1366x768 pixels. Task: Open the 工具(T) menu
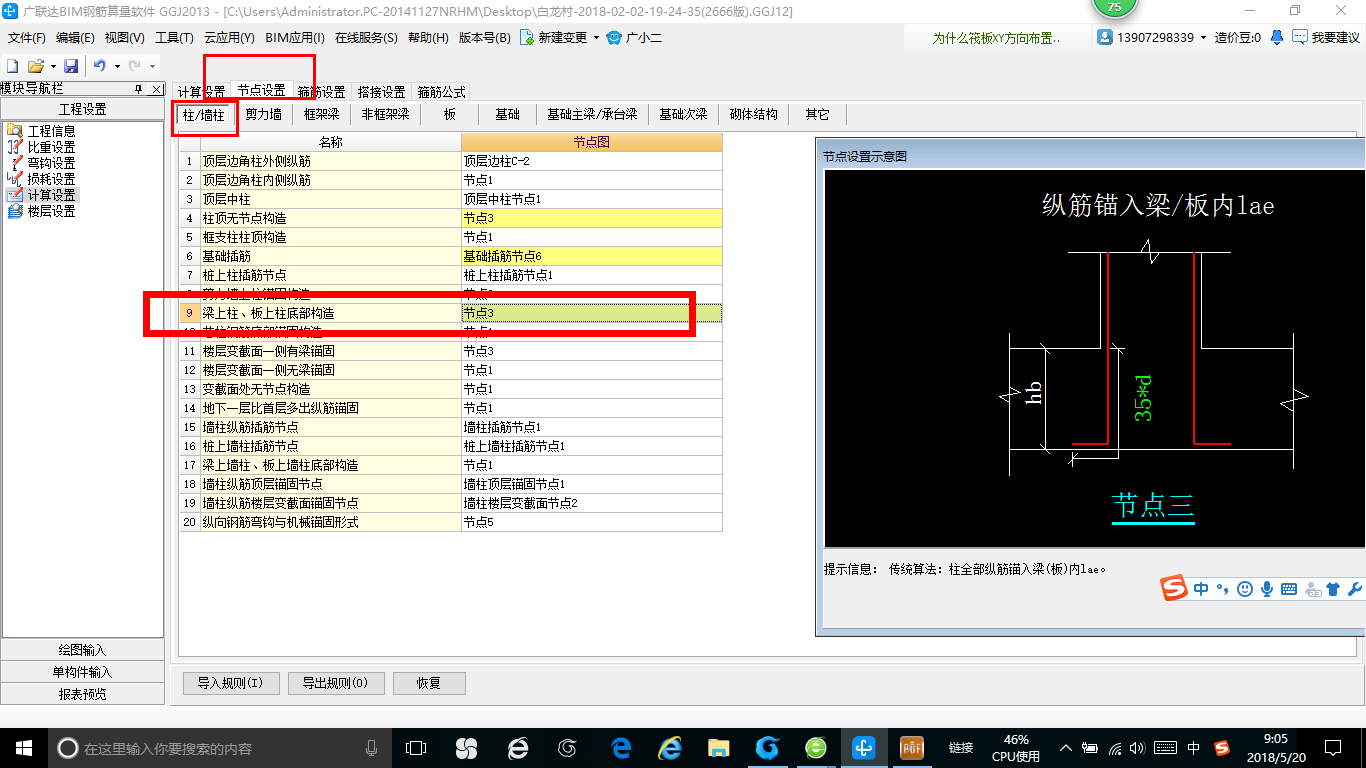[x=174, y=38]
